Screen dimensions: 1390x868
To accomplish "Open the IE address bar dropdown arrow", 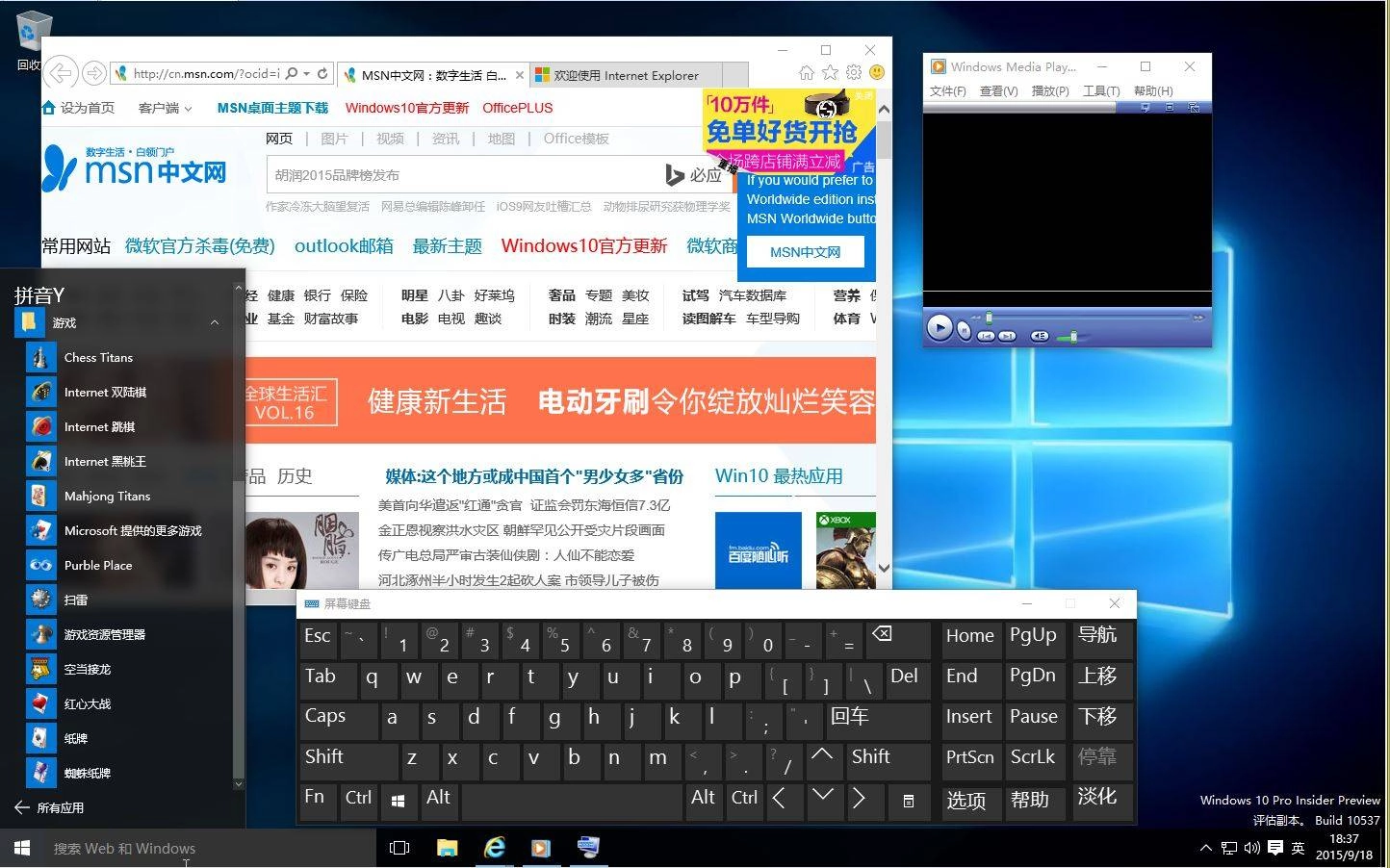I will pyautogui.click(x=306, y=73).
